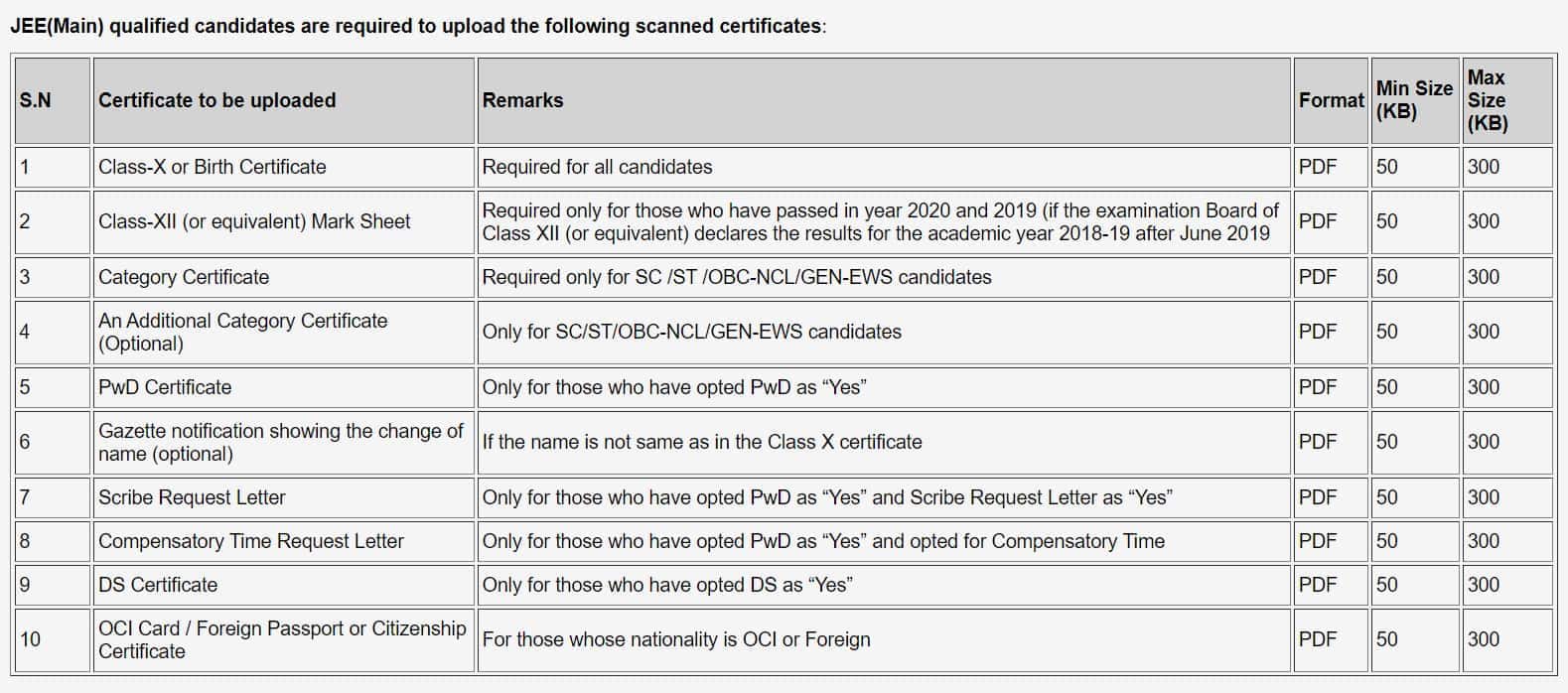Image resolution: width=1568 pixels, height=693 pixels.
Task: Click the "Format" column header
Action: 1331,100
